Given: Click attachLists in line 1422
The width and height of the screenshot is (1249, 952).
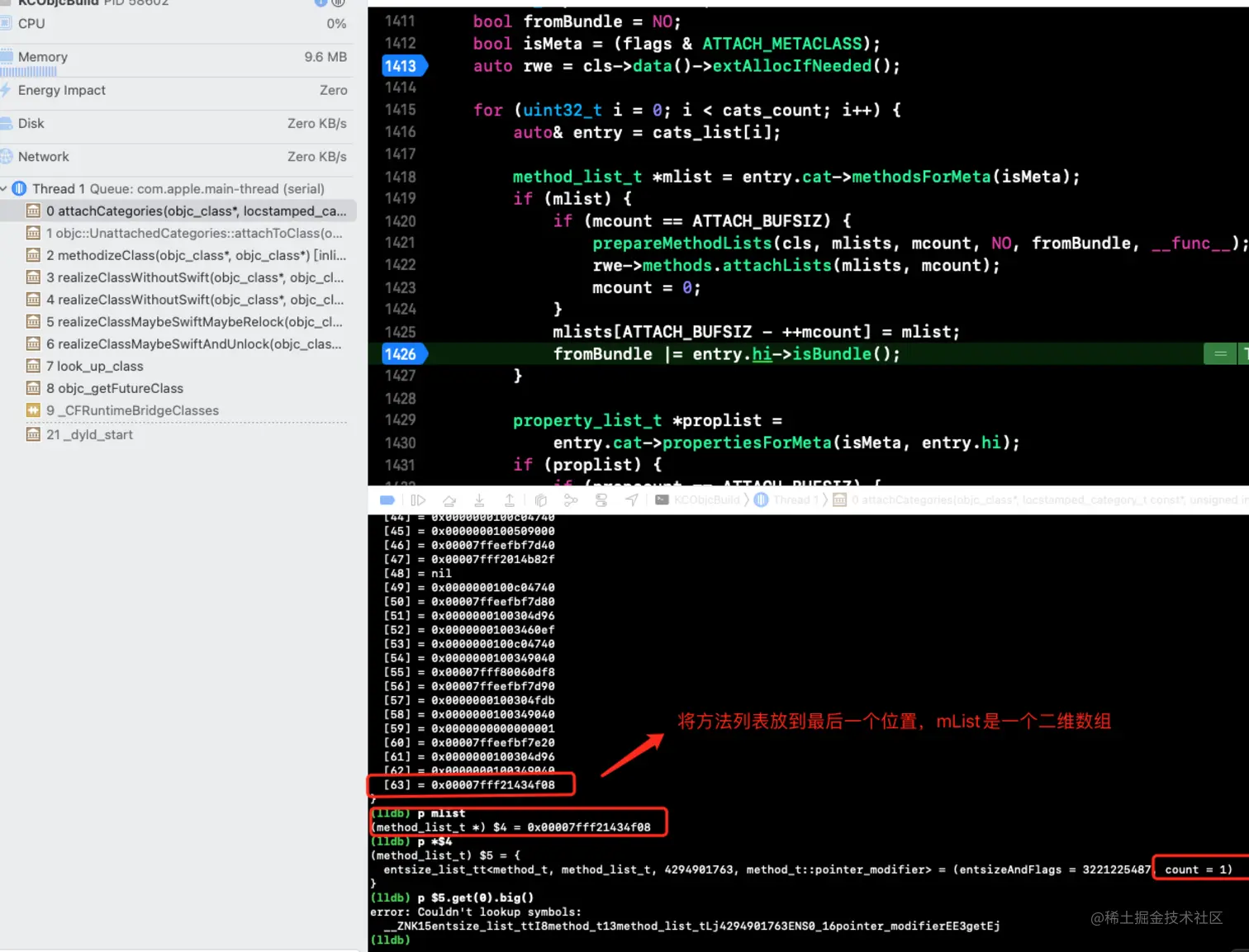Looking at the screenshot, I should pyautogui.click(x=778, y=266).
